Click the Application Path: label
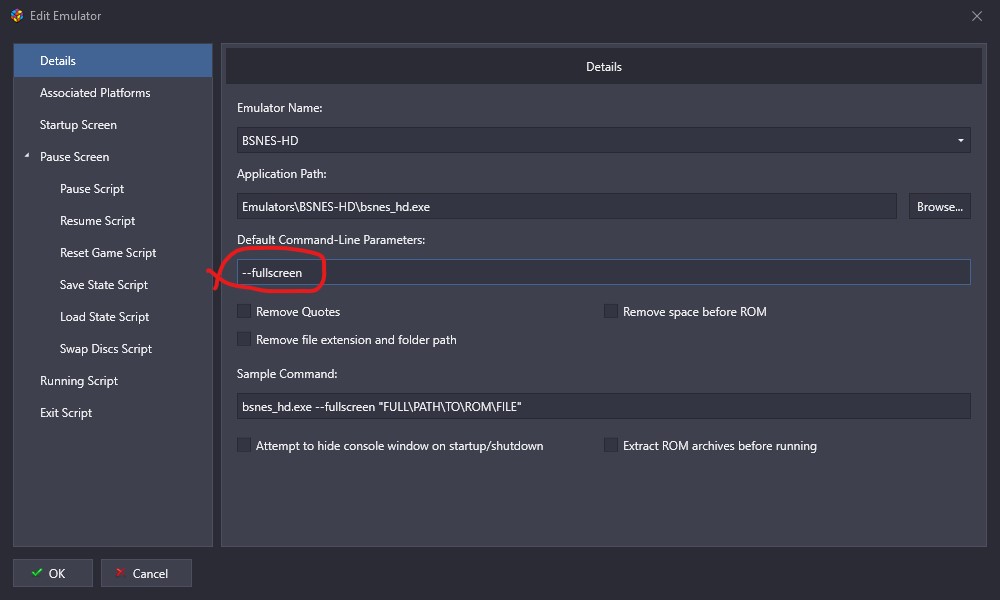The width and height of the screenshot is (1000, 600). 281,173
